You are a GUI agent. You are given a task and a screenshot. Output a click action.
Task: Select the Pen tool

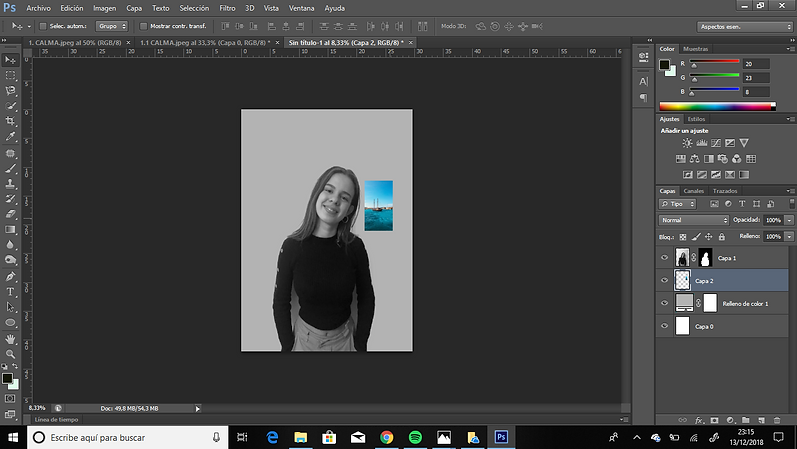coord(10,276)
